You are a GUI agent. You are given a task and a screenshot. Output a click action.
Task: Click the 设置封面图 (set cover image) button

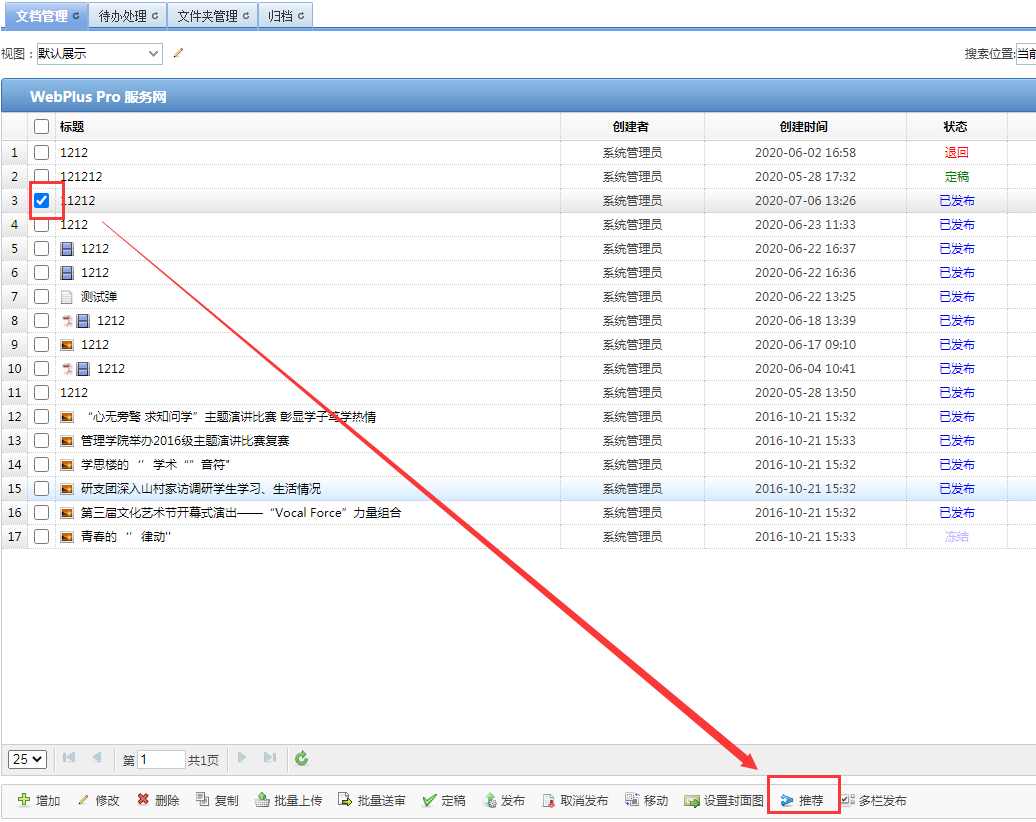coord(724,801)
